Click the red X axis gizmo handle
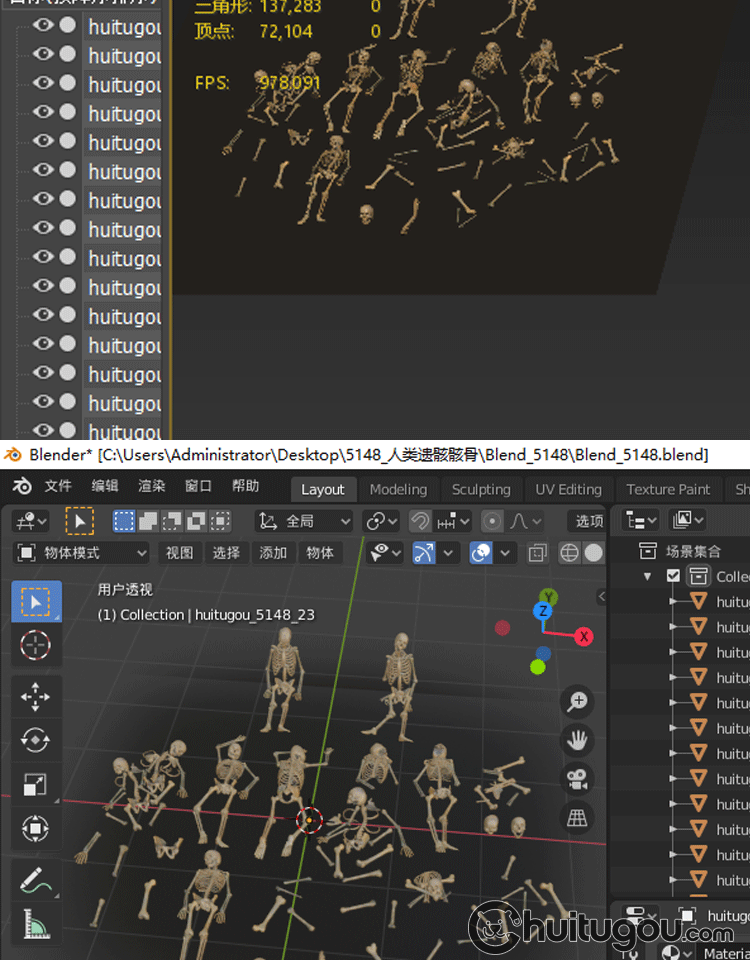Viewport: 750px width, 960px height. pyautogui.click(x=583, y=637)
